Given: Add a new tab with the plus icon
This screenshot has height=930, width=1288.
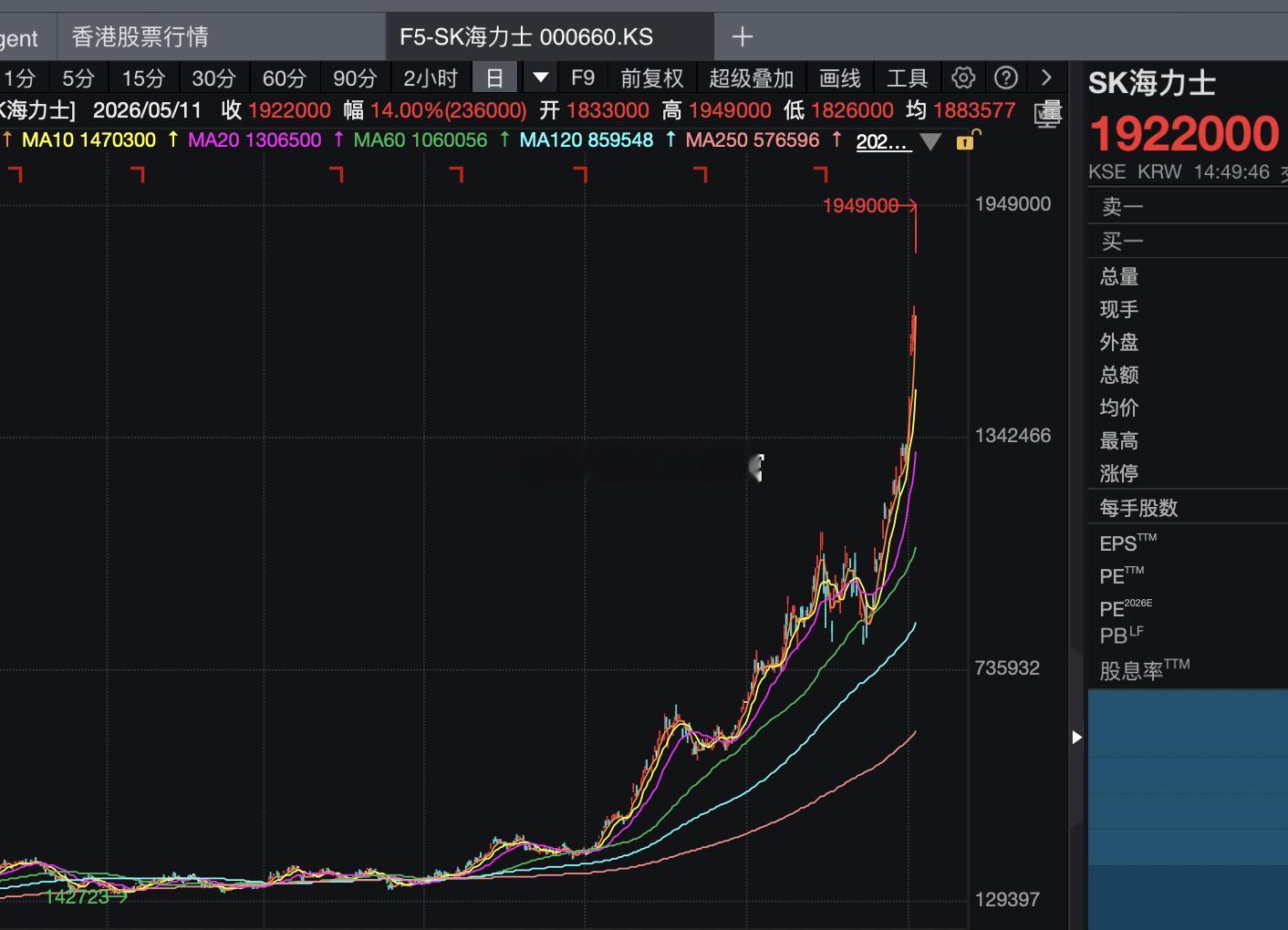Looking at the screenshot, I should click(x=743, y=36).
